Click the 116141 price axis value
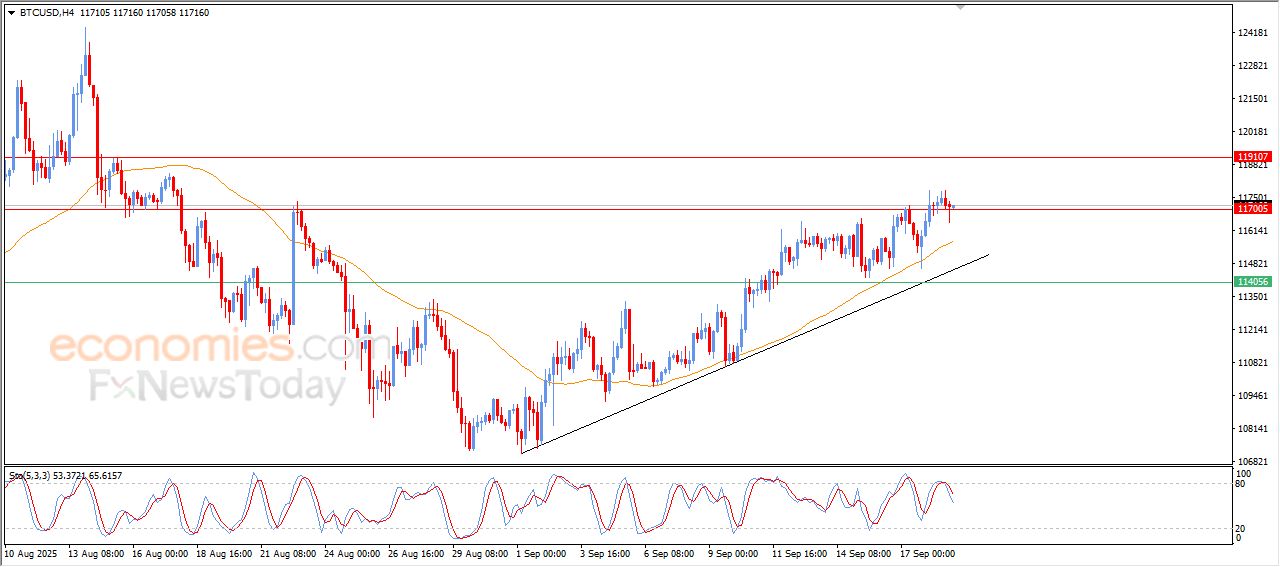 coord(1255,231)
